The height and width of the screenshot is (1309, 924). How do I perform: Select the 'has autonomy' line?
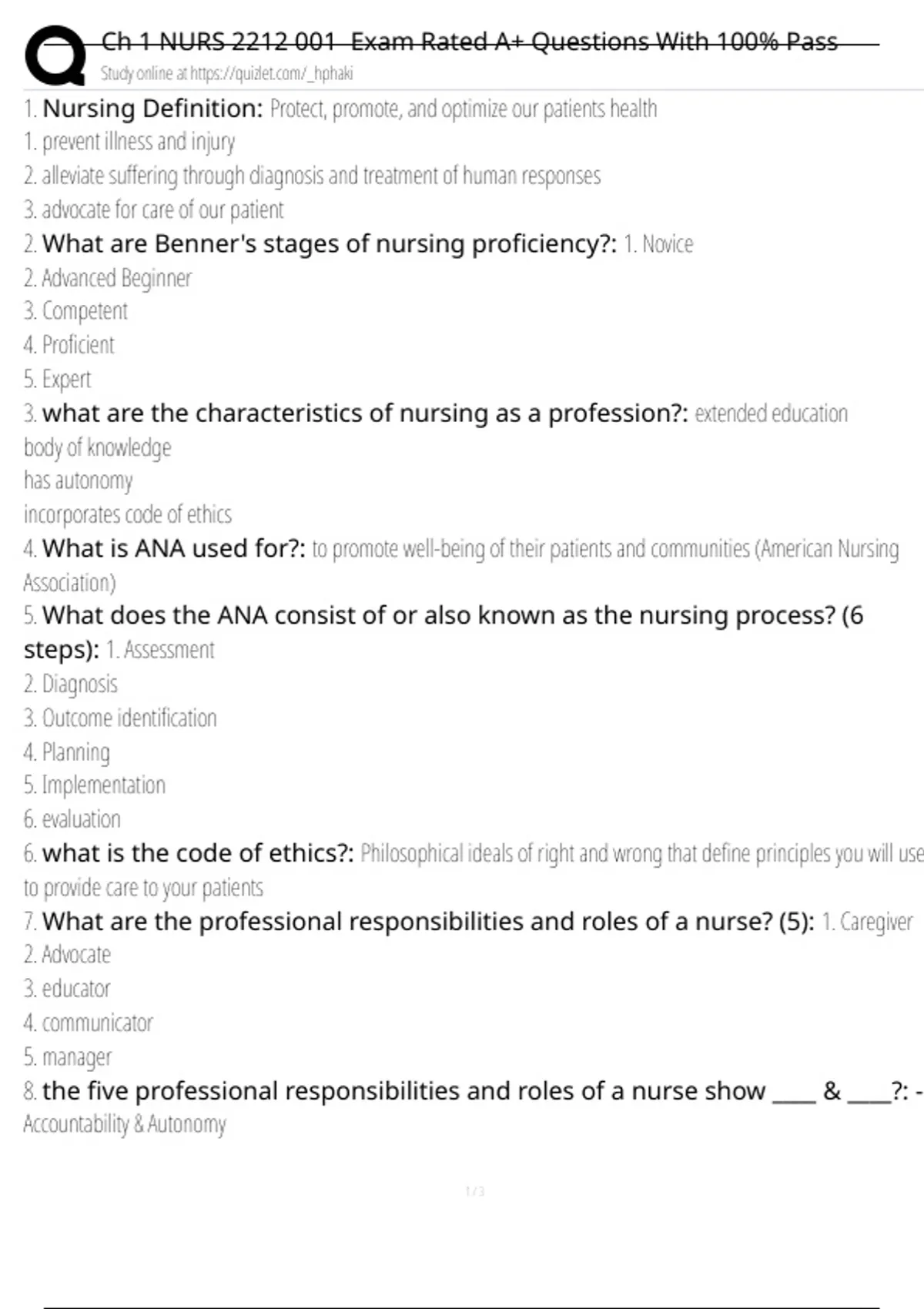tap(79, 481)
